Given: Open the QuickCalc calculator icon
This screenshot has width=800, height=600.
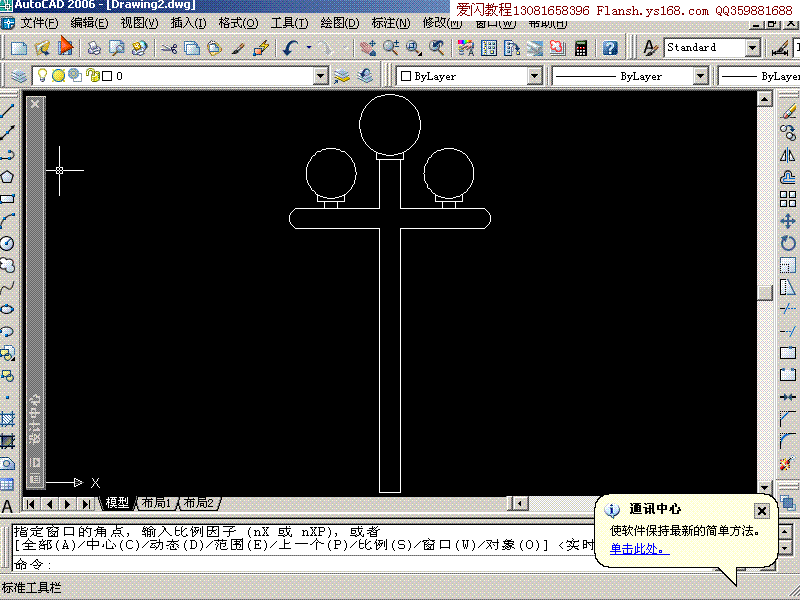Looking at the screenshot, I should (x=581, y=48).
